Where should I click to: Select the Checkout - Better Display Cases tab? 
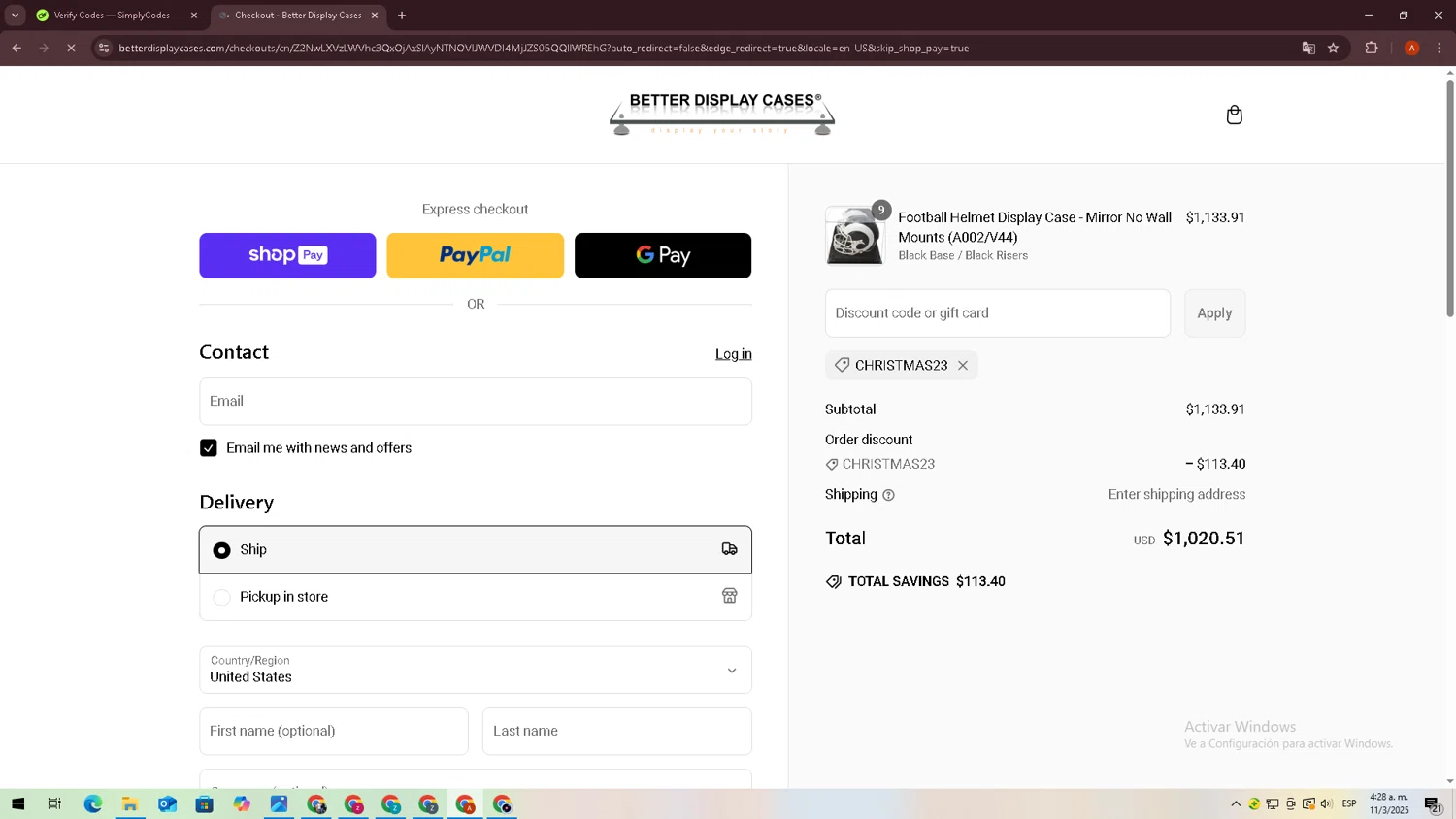(x=297, y=16)
